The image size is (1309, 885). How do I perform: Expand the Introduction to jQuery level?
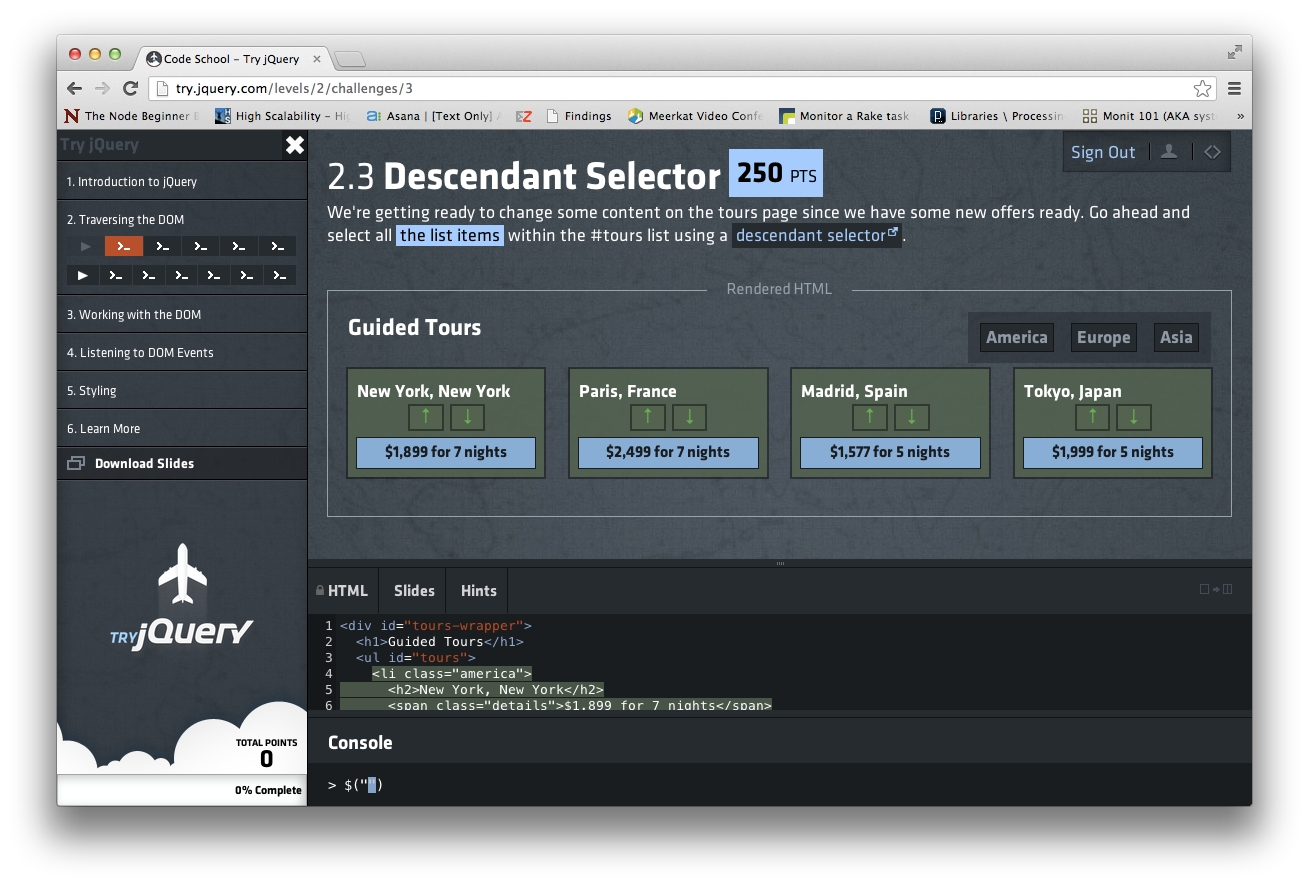click(x=132, y=182)
